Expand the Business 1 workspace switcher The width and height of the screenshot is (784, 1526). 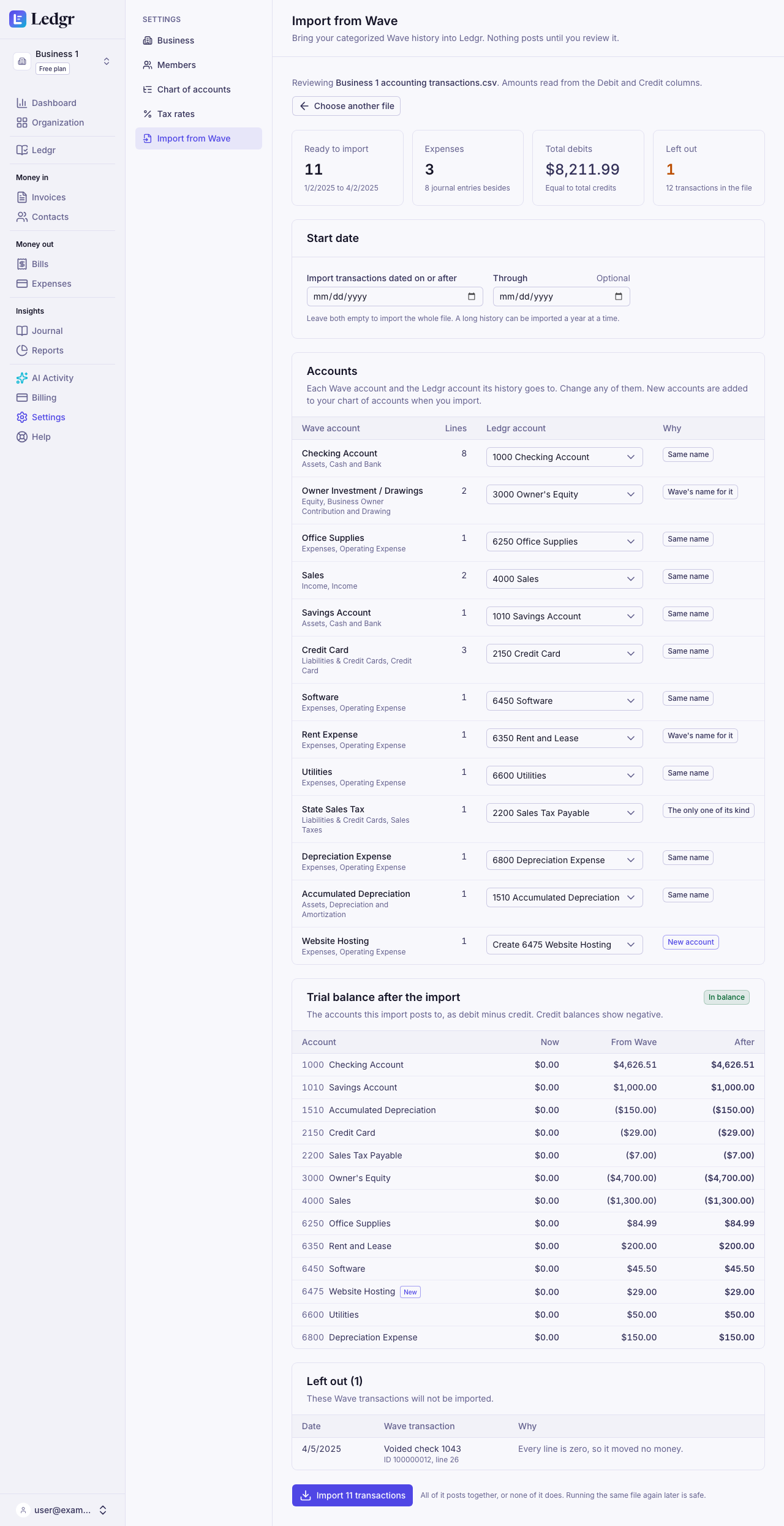(x=62, y=61)
